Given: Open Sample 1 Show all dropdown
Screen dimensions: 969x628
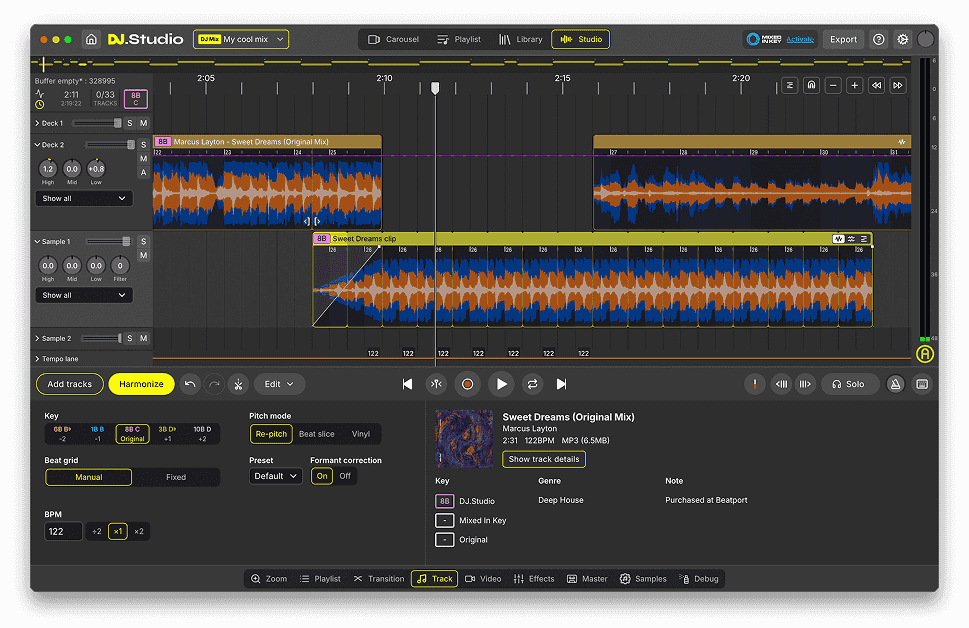Looking at the screenshot, I should tap(83, 295).
